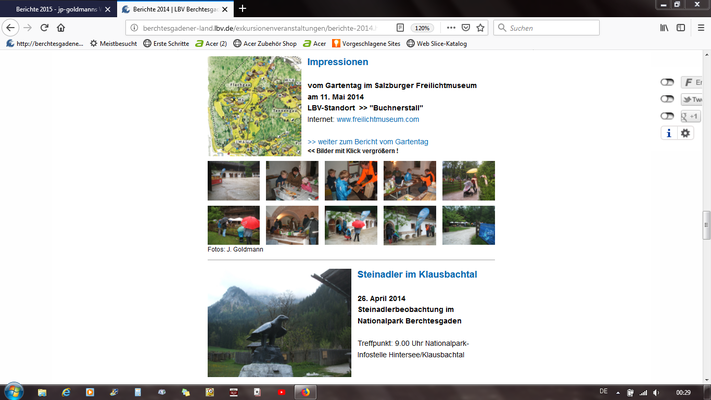The height and width of the screenshot is (400, 711).
Task: Open the Vorgeschlagene Sites bookmark
Action: (x=366, y=44)
